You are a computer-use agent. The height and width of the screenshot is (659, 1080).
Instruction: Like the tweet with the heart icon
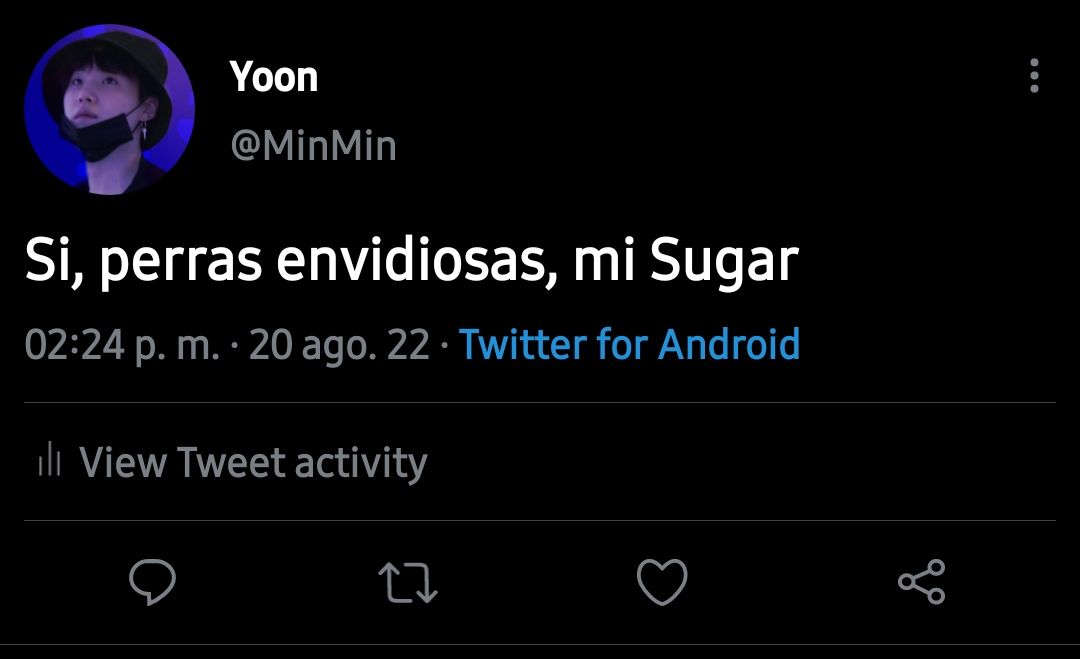(662, 582)
